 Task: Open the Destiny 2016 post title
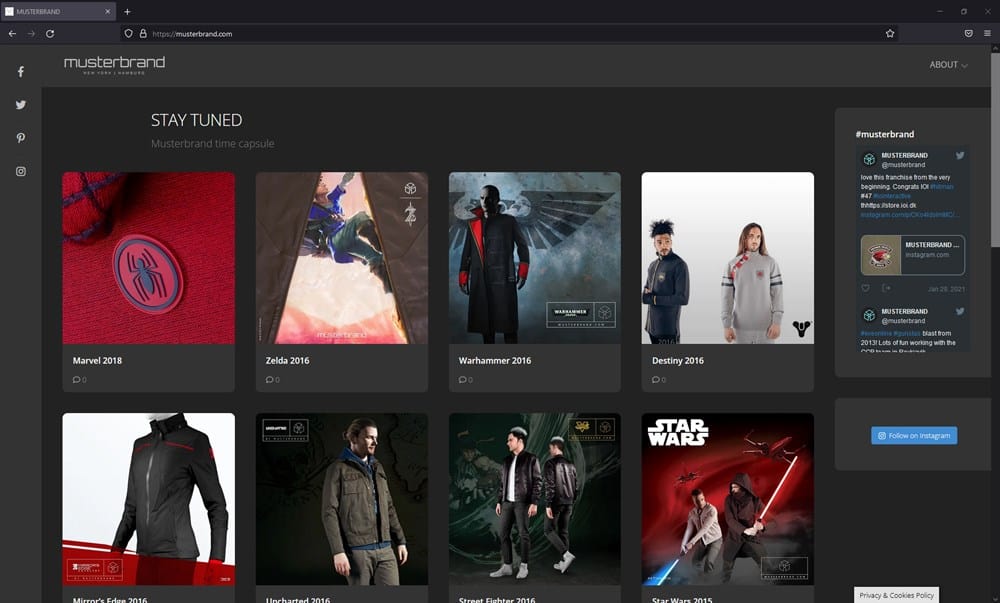point(677,360)
